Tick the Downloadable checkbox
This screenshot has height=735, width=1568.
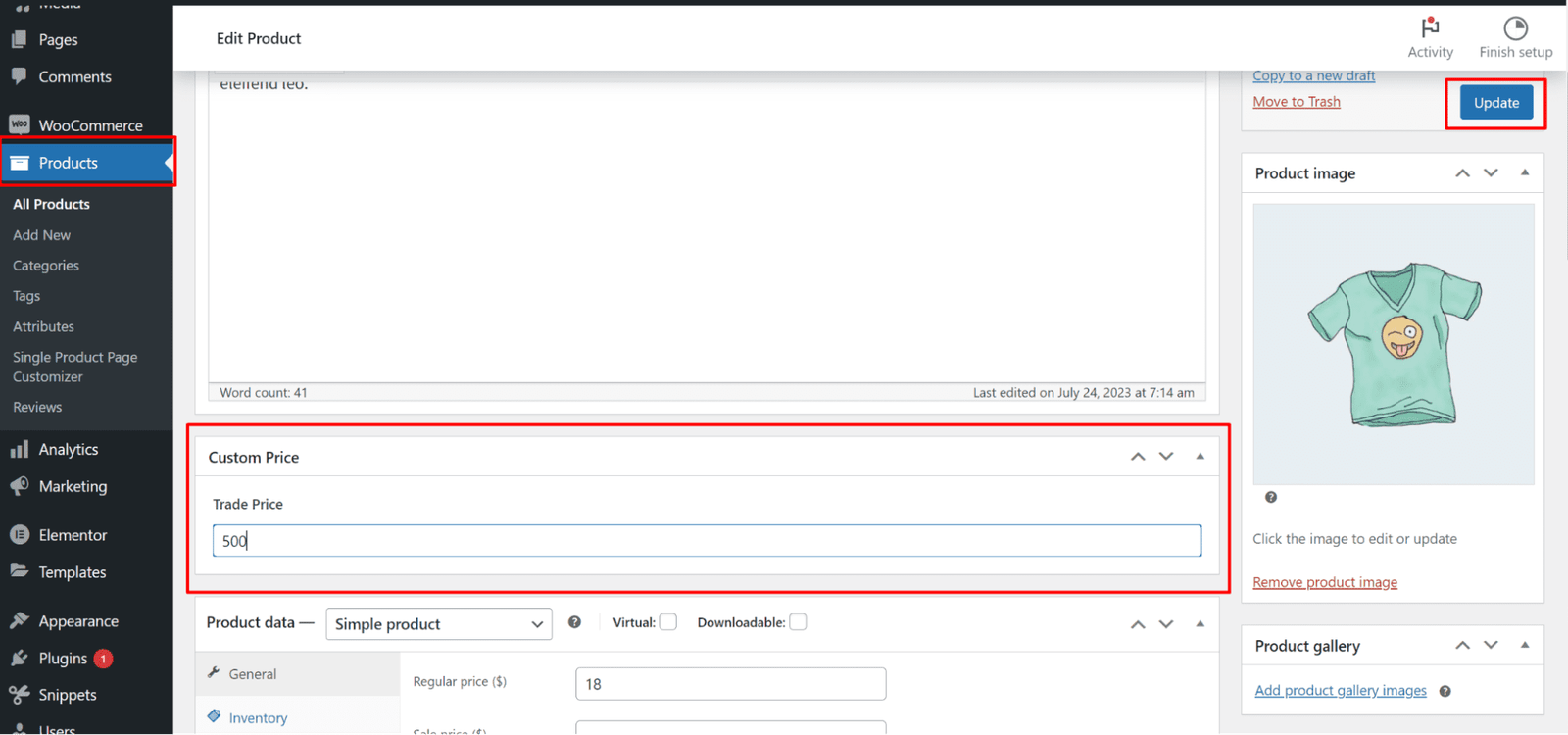click(x=798, y=622)
